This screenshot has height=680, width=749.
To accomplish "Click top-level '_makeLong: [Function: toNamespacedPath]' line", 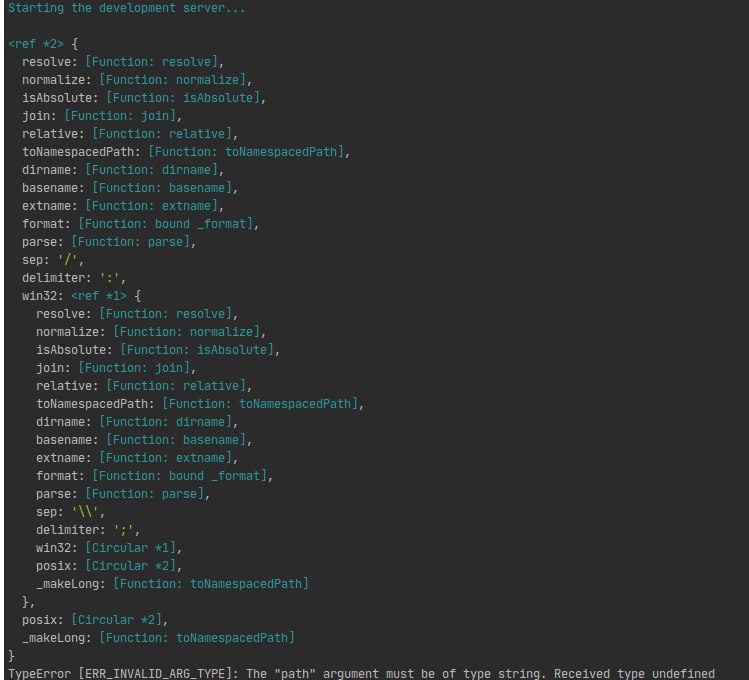I will pyautogui.click(x=158, y=638).
